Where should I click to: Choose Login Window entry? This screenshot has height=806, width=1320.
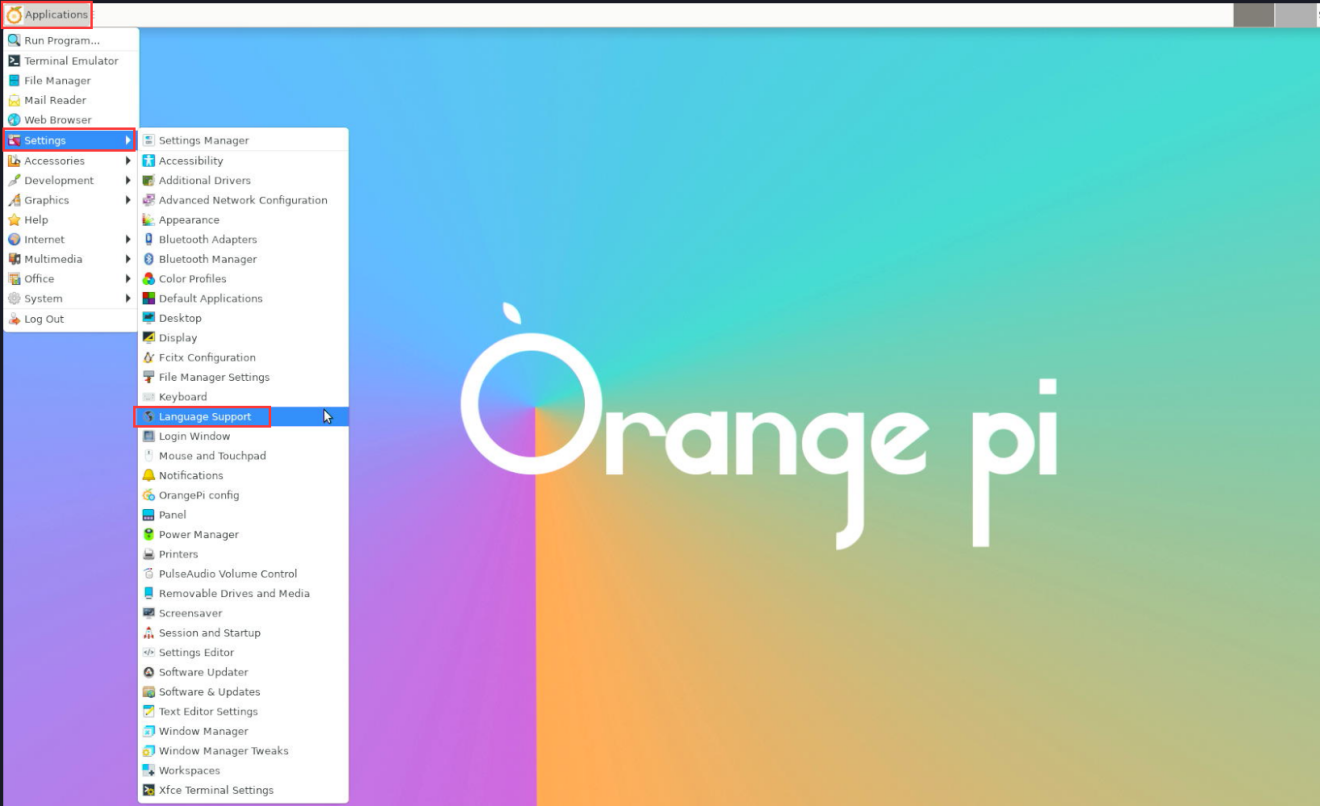[x=243, y=436]
